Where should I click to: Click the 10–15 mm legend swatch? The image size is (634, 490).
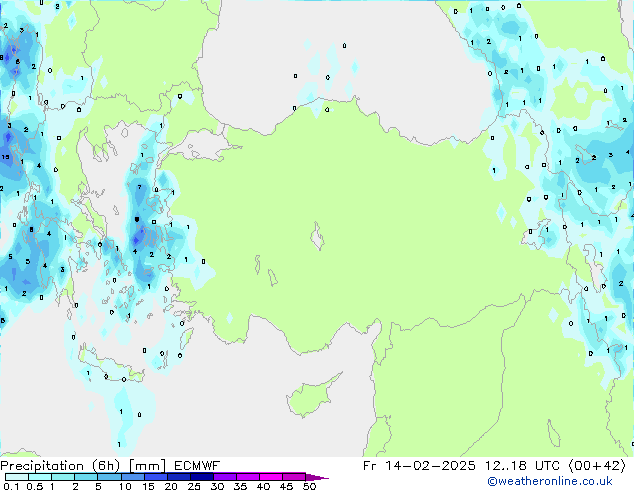(x=132, y=477)
